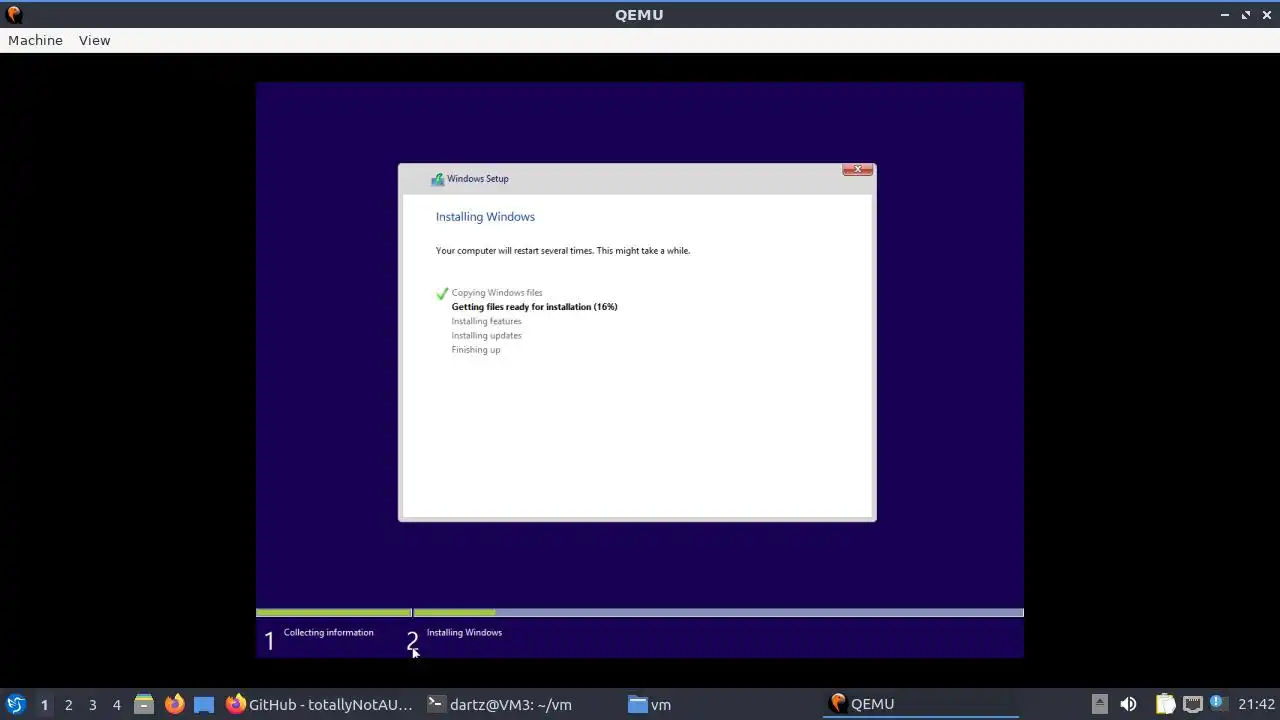This screenshot has height=720, width=1280.
Task: Close the QEMU window
Action: [x=1266, y=14]
